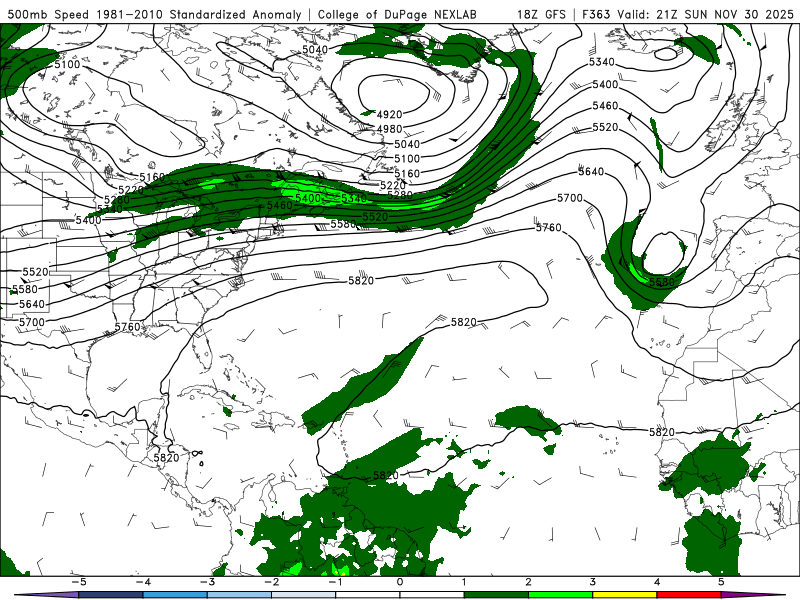Viewport: 800px width, 600px height.
Task: Click the purple above 5 color bar arrow
Action: (754, 595)
